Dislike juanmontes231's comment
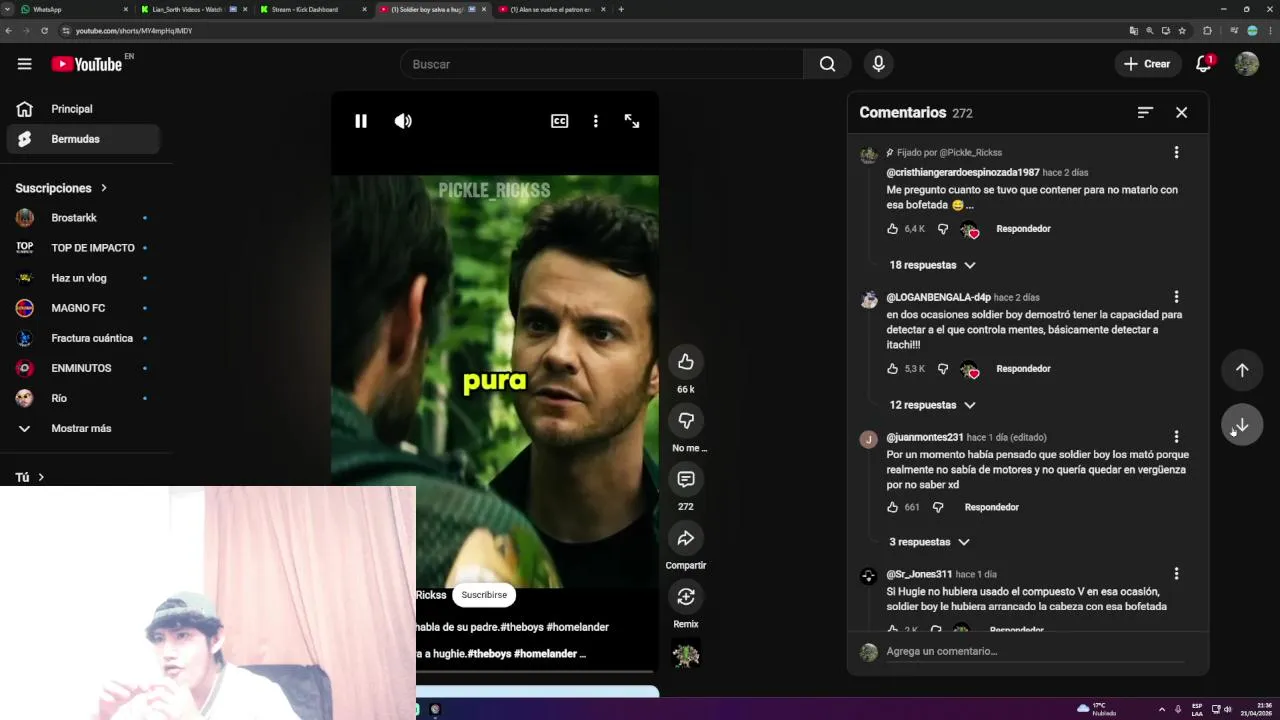The width and height of the screenshot is (1280, 720). point(937,507)
